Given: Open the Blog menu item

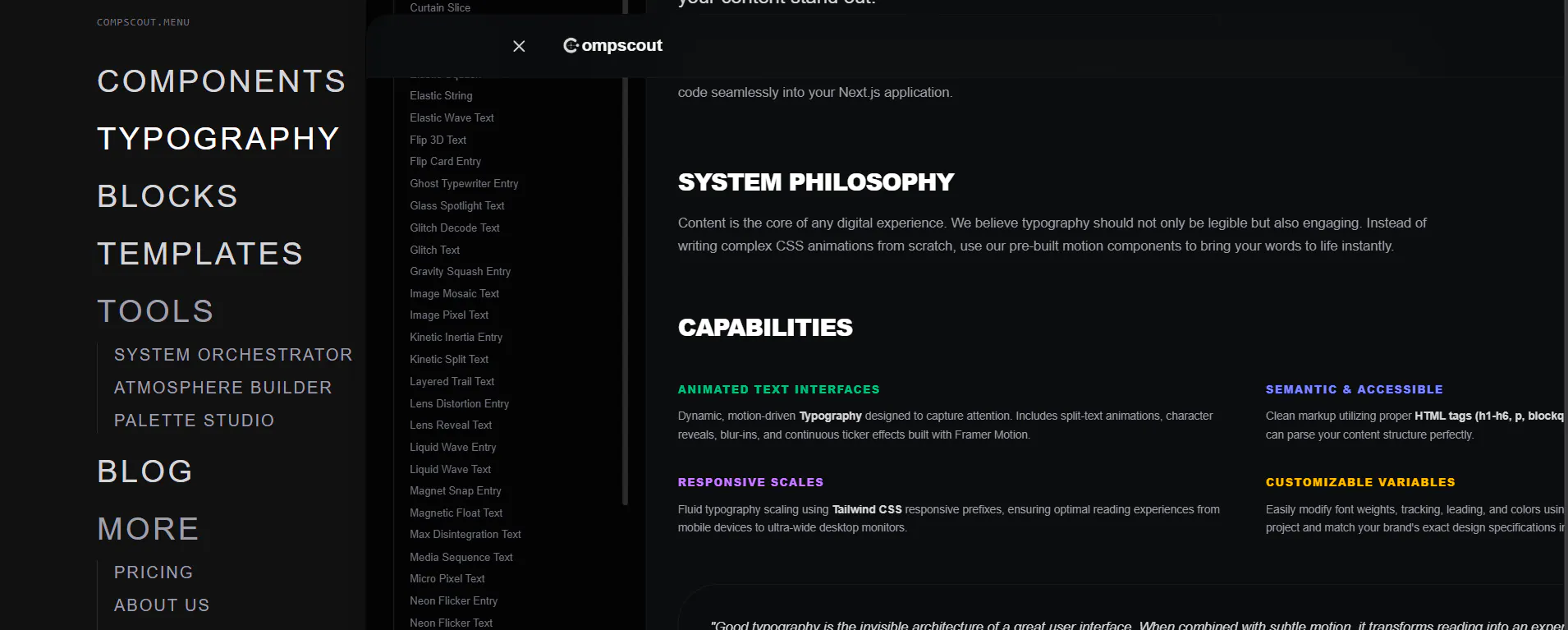Looking at the screenshot, I should tap(145, 471).
